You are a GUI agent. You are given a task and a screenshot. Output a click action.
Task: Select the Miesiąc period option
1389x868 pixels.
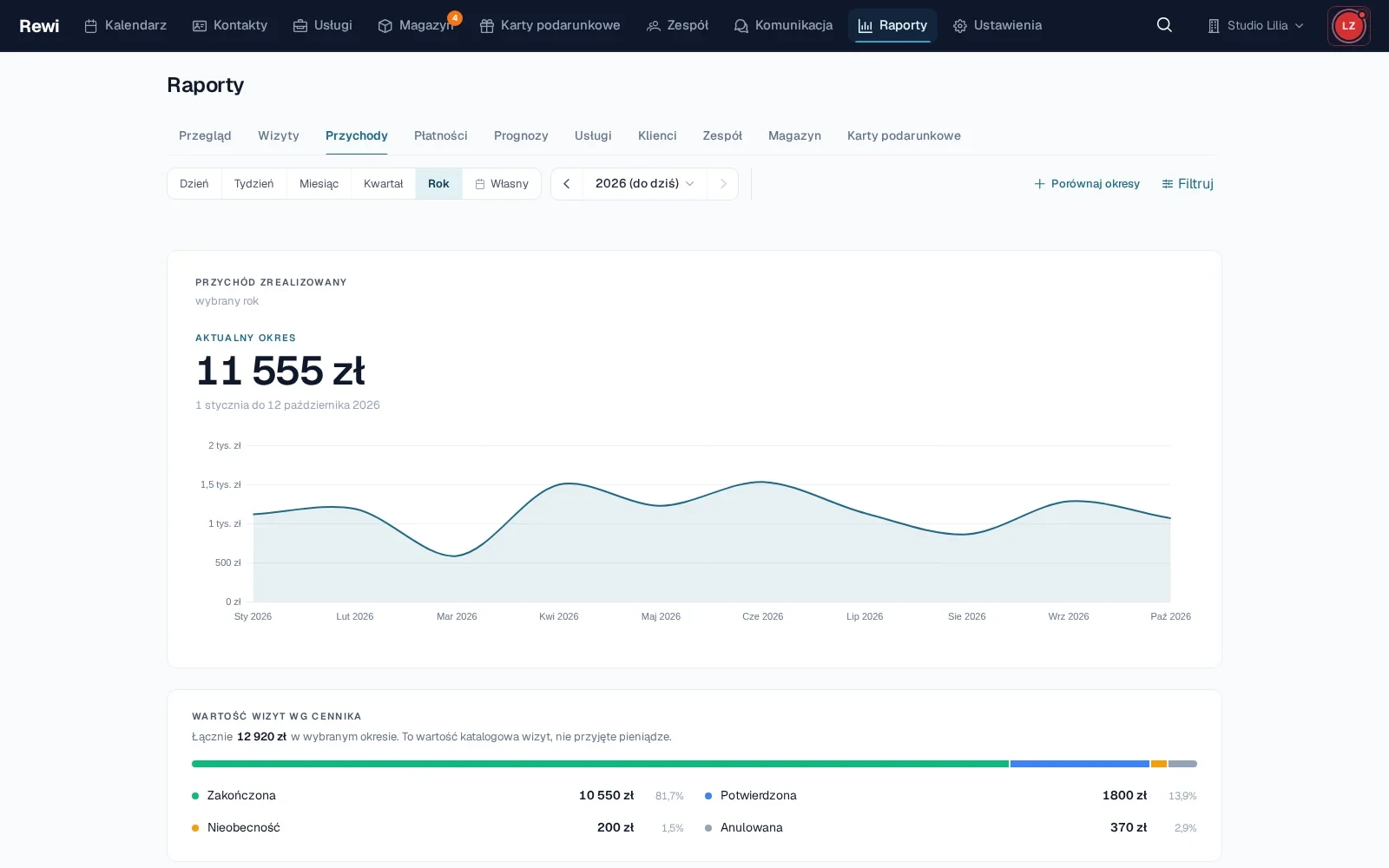tap(319, 184)
